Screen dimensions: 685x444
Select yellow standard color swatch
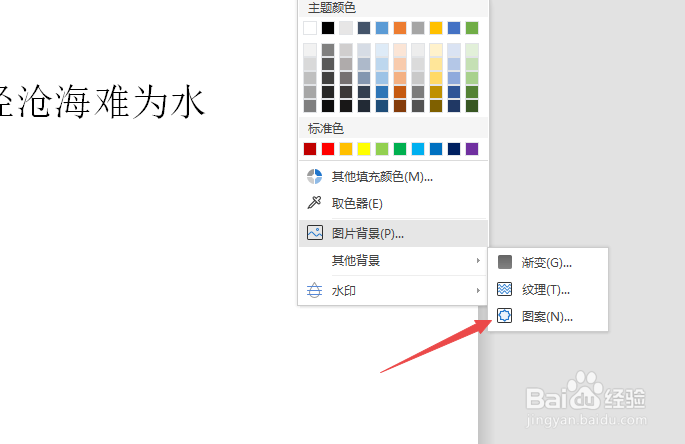(364, 149)
